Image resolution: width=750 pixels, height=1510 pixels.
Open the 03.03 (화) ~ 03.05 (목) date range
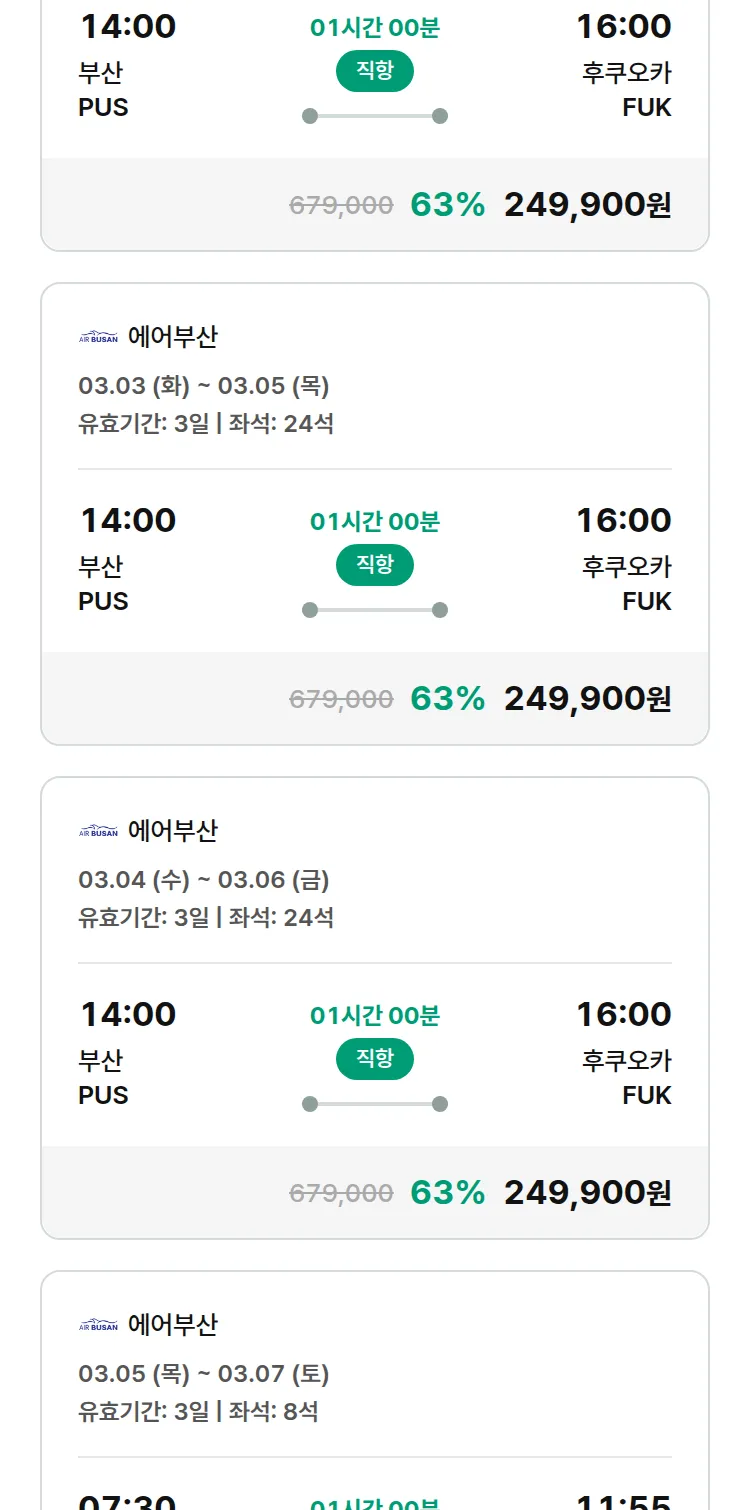click(x=204, y=386)
